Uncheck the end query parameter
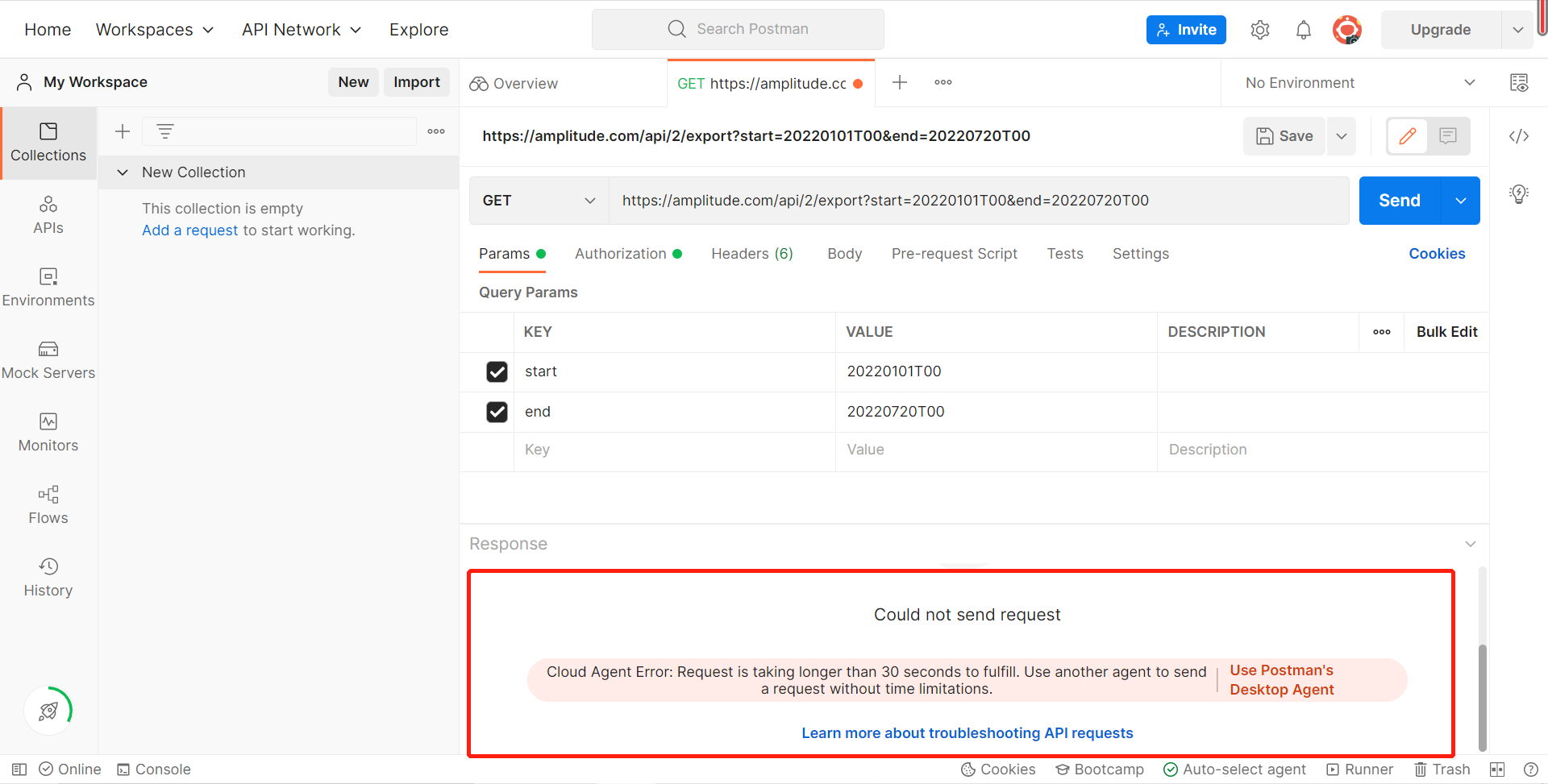This screenshot has height=784, width=1548. click(x=497, y=412)
